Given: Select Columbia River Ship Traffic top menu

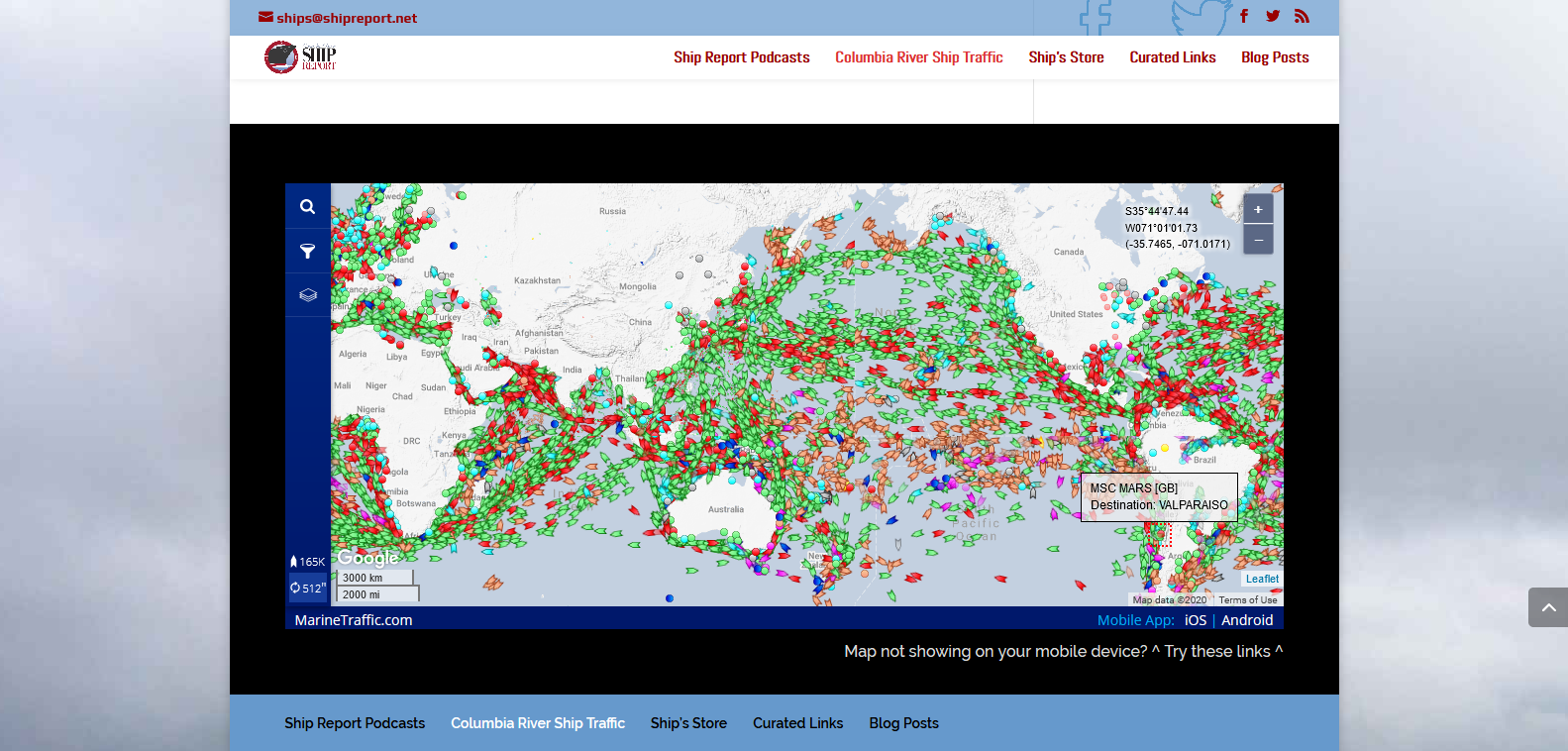Looking at the screenshot, I should [x=918, y=57].
